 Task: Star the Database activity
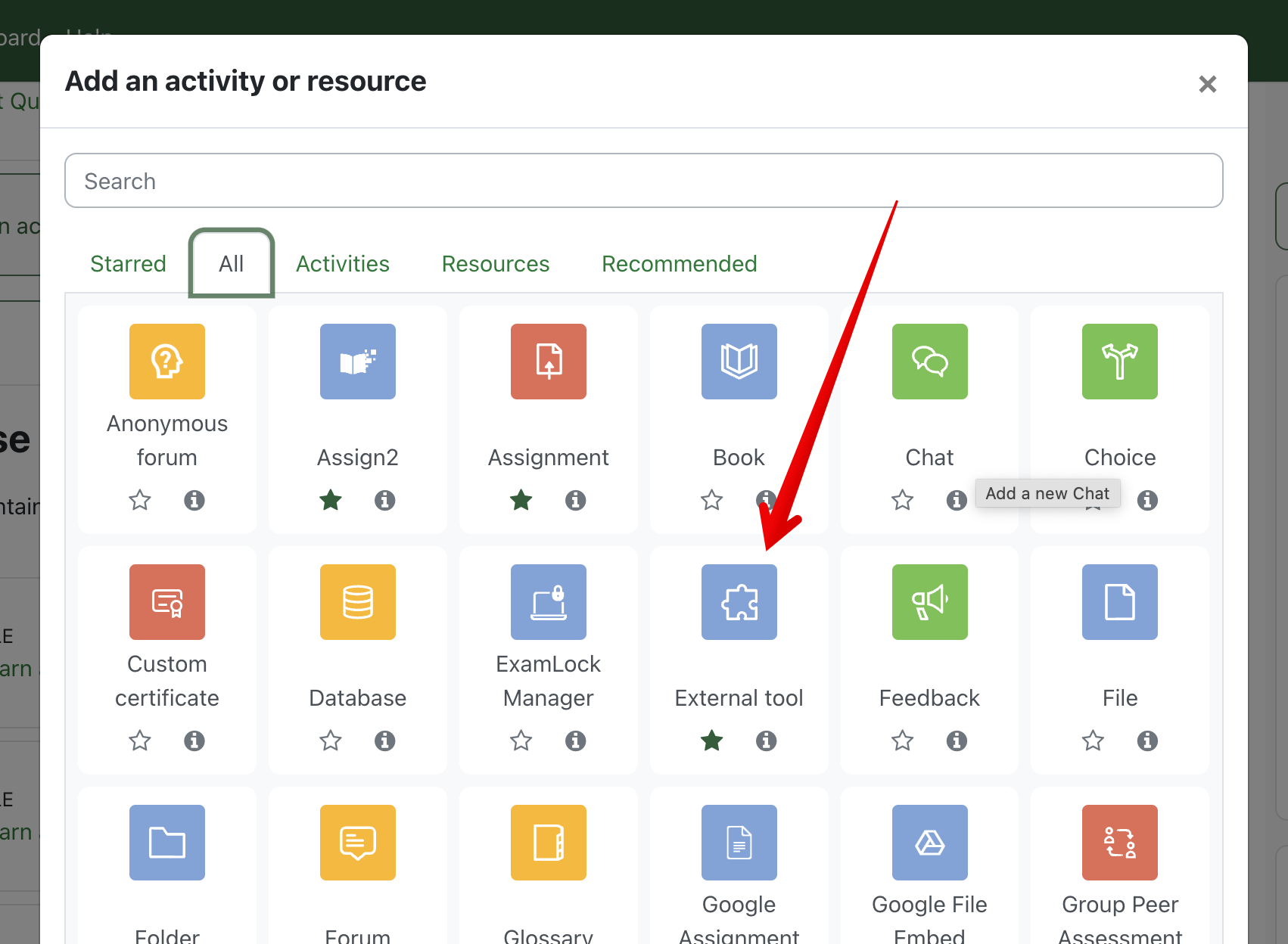(x=331, y=741)
